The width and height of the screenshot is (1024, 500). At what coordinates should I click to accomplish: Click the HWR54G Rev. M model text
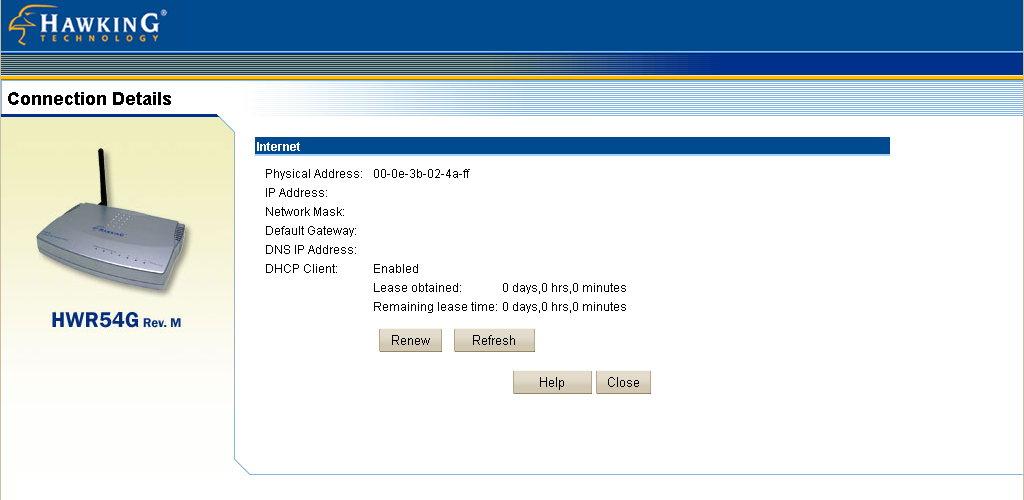116,320
